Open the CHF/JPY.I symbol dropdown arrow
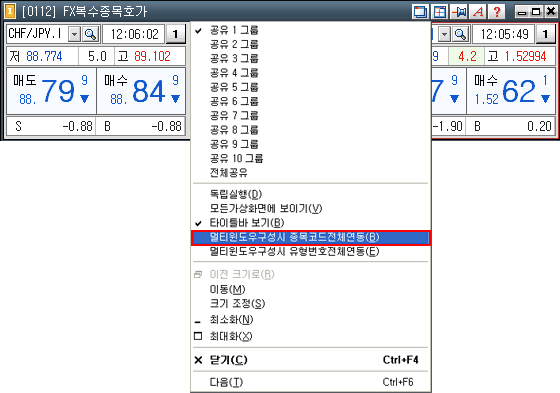Viewport: 560px width, 393px height. point(74,34)
